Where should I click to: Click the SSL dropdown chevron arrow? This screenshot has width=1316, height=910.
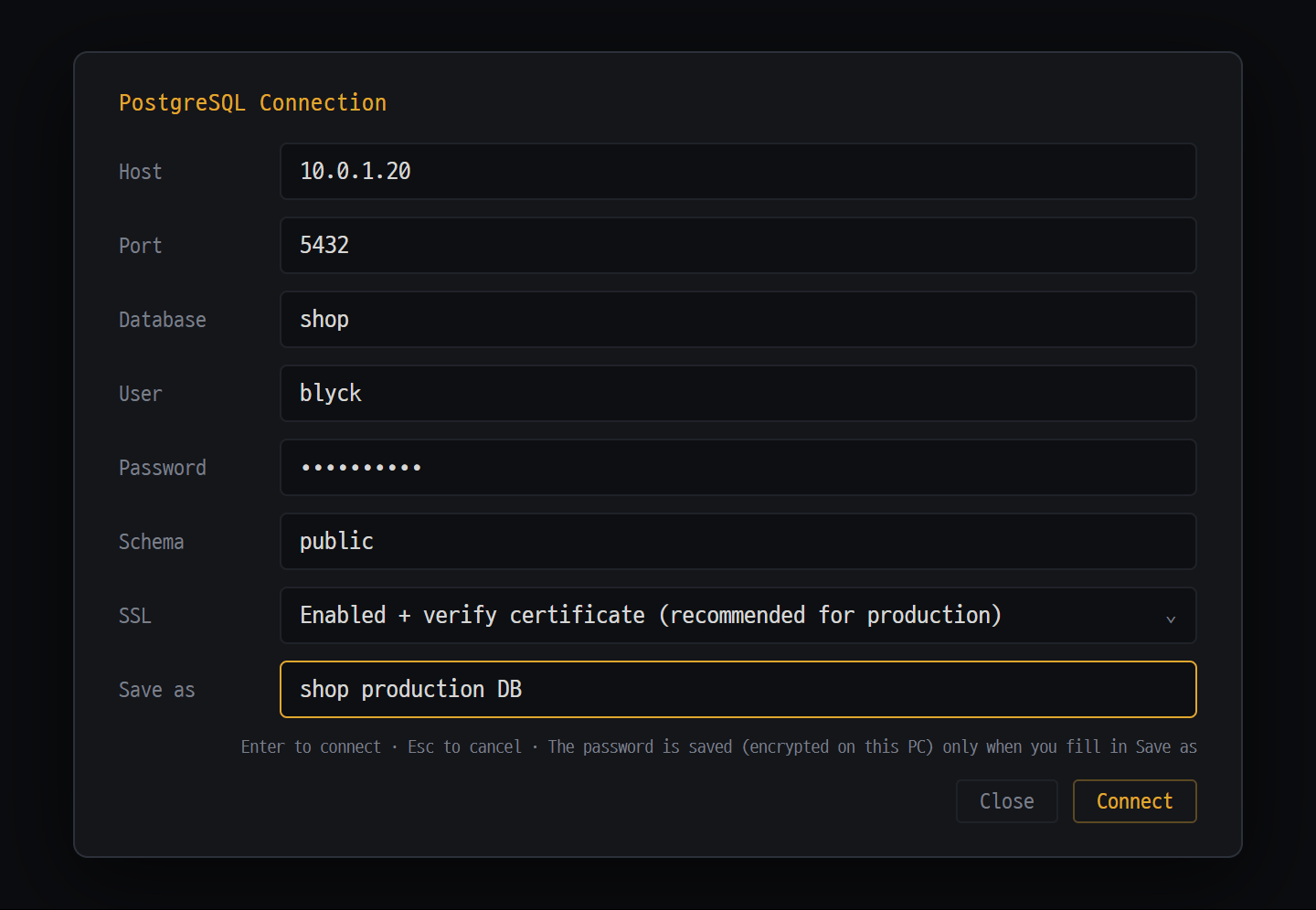tap(1171, 619)
